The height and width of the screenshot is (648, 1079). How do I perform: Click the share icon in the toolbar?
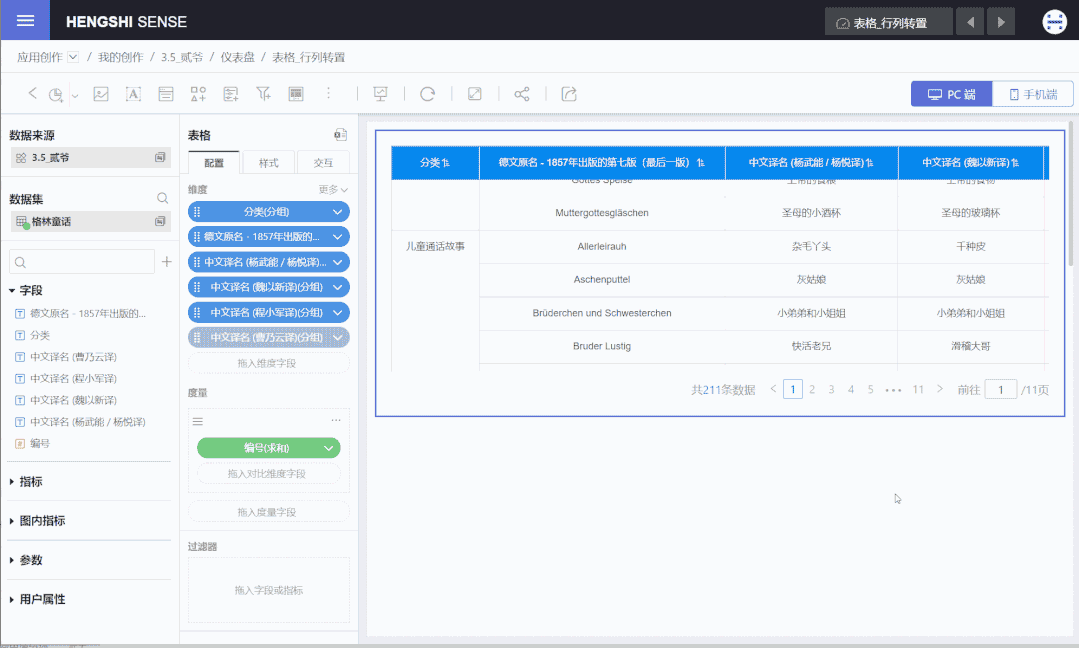coord(521,94)
